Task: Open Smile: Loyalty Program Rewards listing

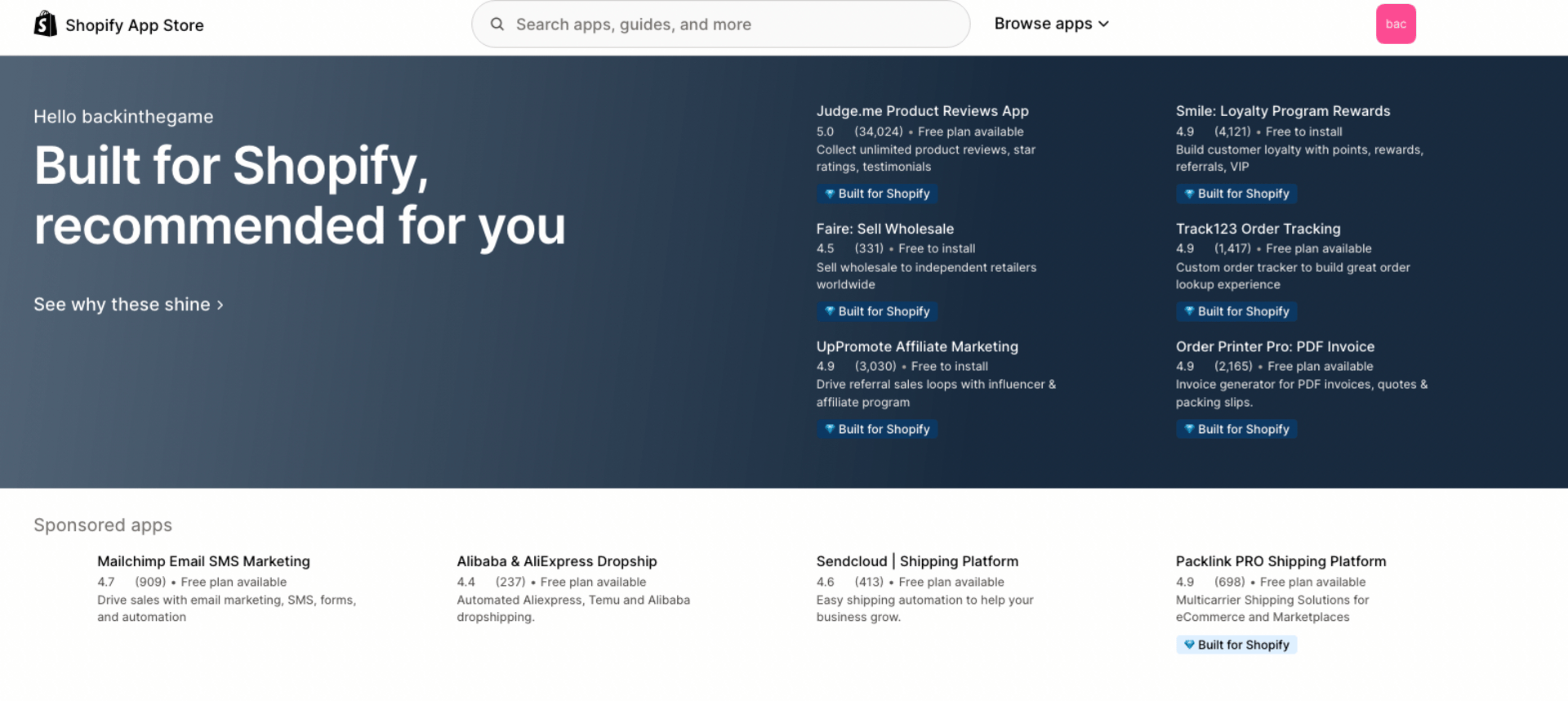Action: pos(1282,111)
